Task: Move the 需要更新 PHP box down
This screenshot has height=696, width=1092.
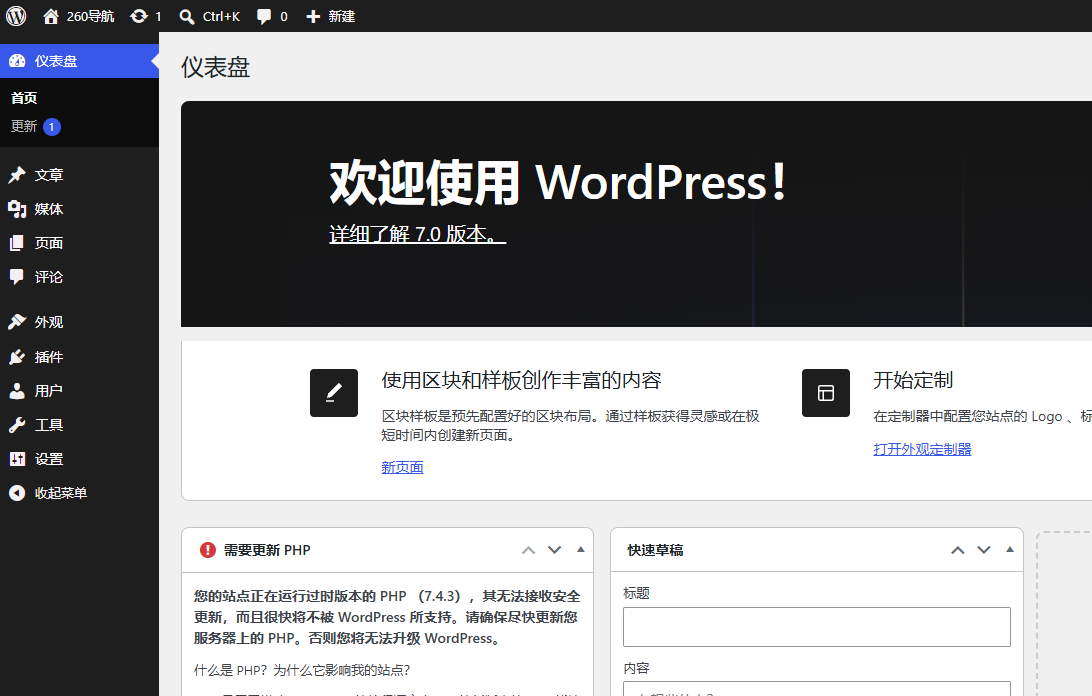Action: pos(554,550)
